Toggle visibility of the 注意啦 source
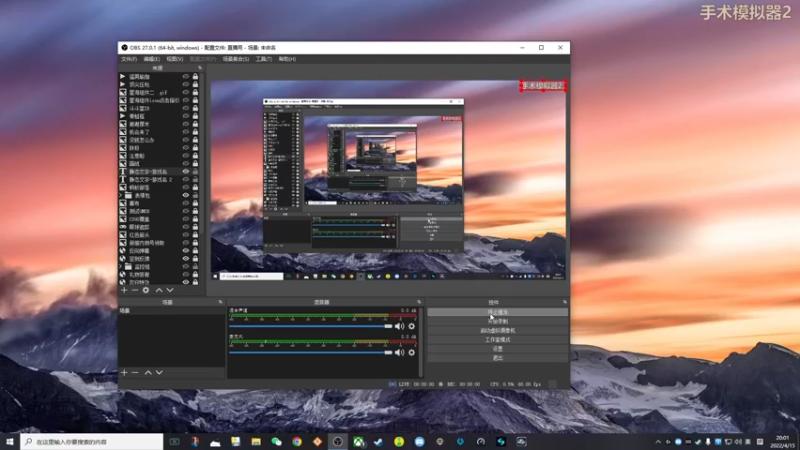The height and width of the screenshot is (450, 800). [x=186, y=156]
